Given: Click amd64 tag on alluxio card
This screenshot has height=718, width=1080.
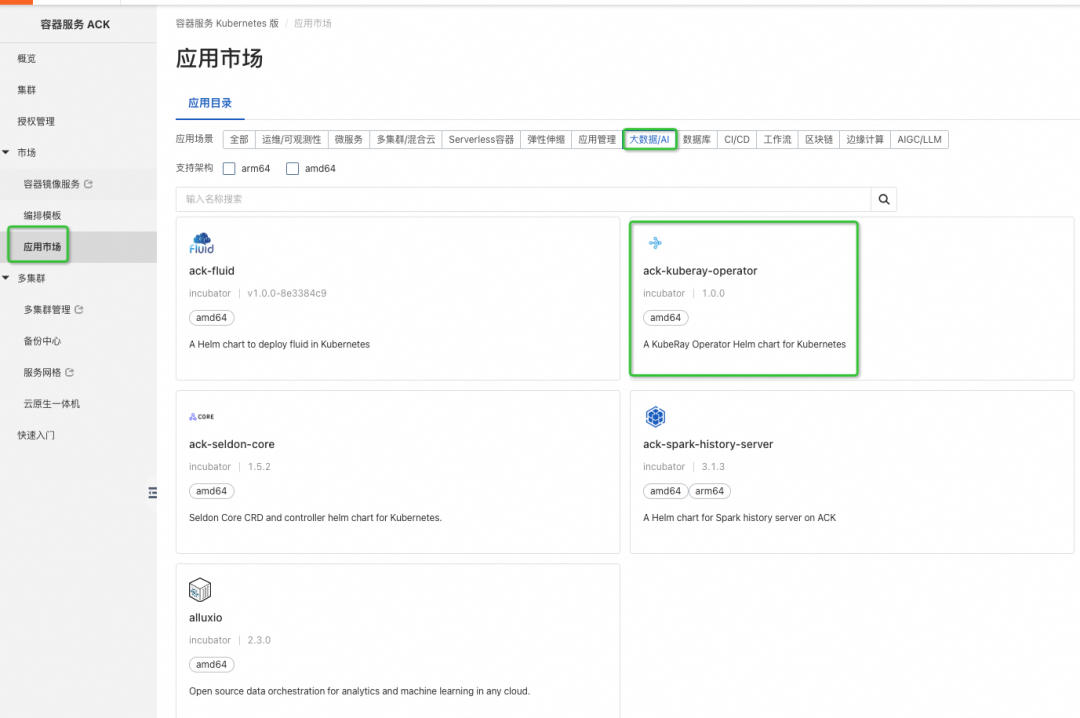Looking at the screenshot, I should (x=211, y=664).
